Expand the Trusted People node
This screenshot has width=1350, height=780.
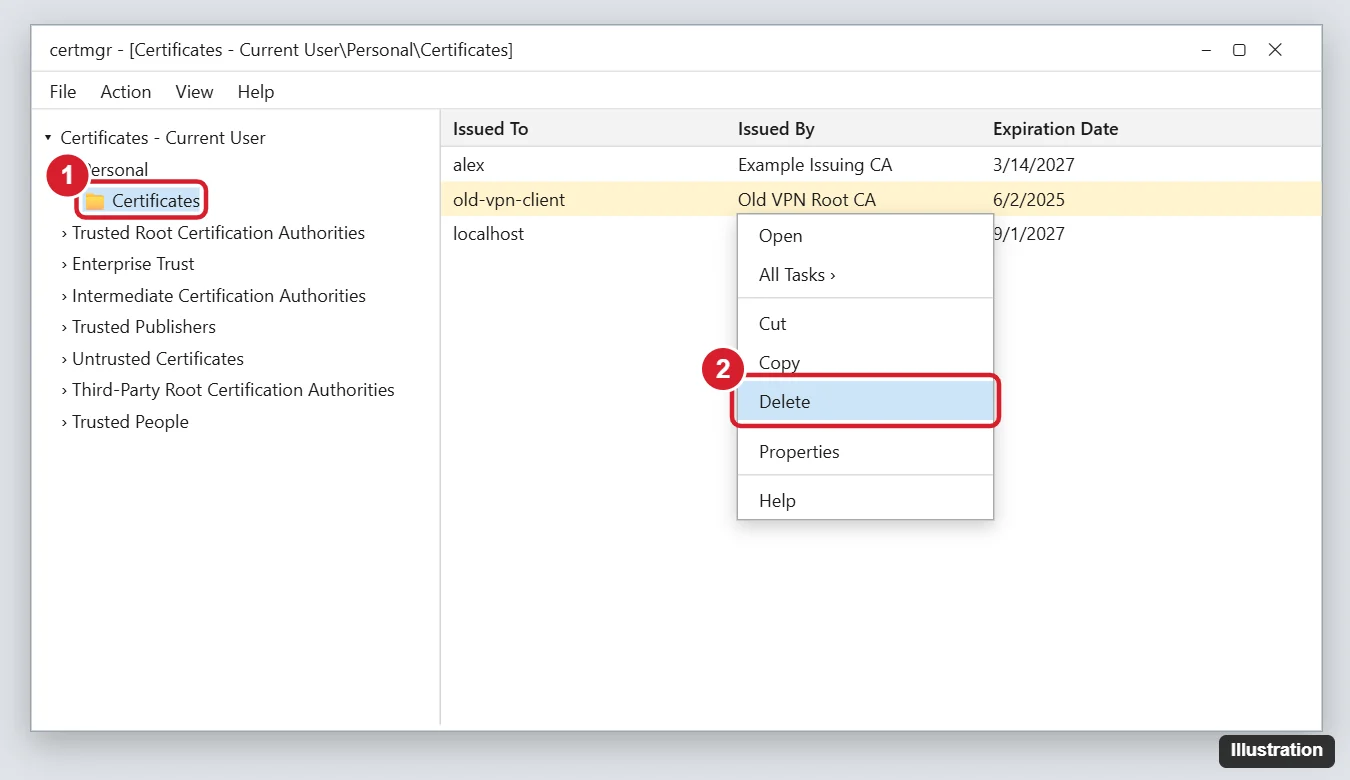[64, 422]
